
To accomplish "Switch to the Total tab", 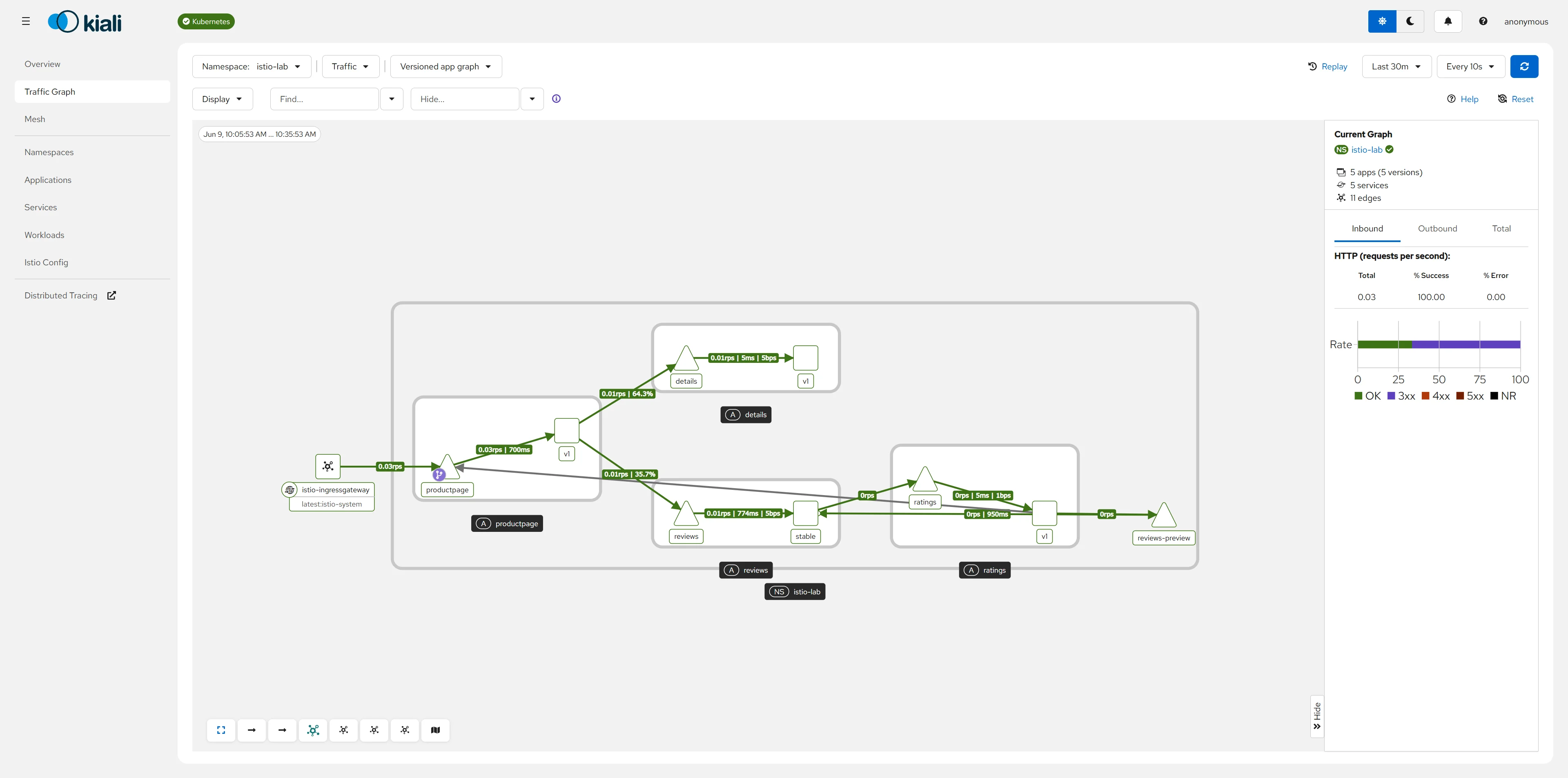I will [1501, 229].
